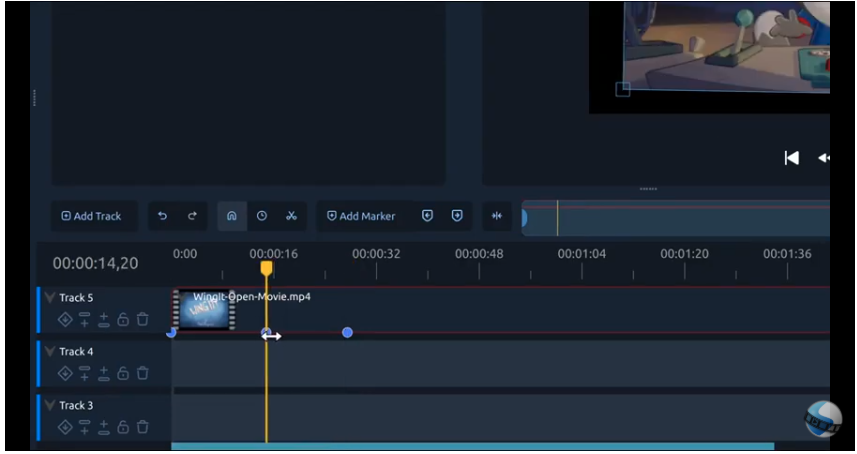Jump to the previous marker
The image size is (857, 454).
(427, 216)
